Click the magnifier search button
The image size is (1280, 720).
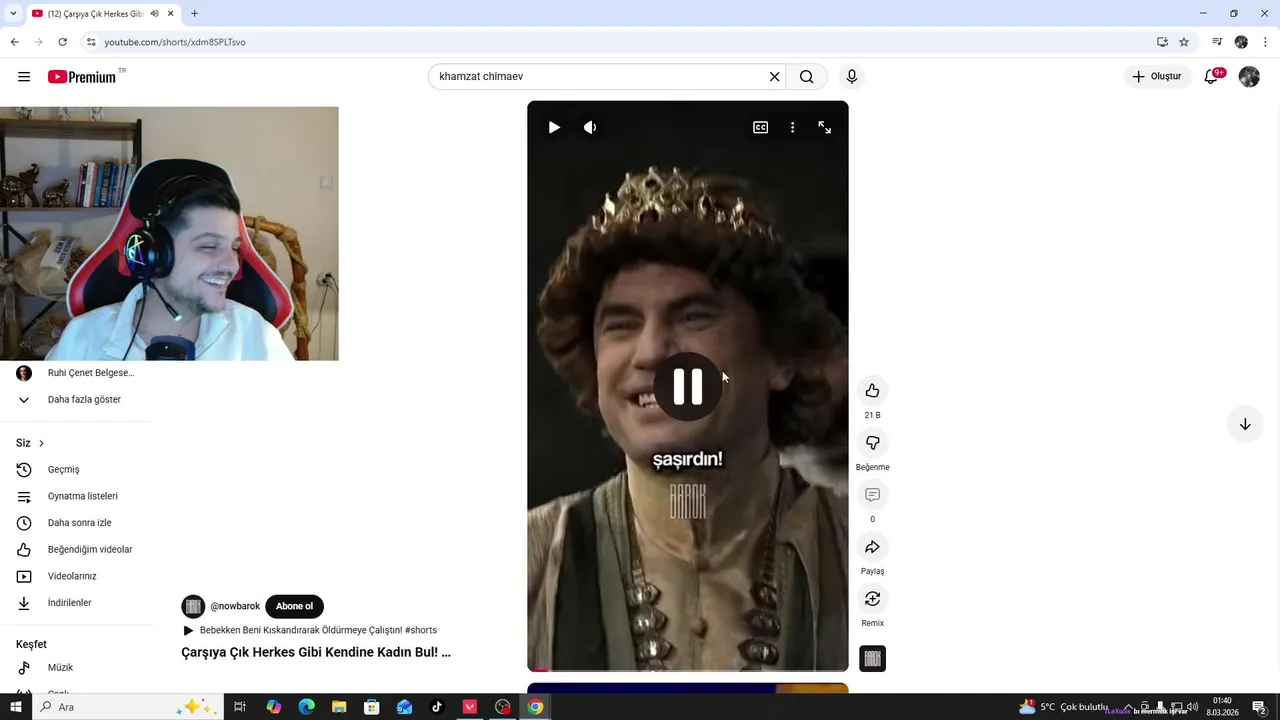pyautogui.click(x=806, y=77)
